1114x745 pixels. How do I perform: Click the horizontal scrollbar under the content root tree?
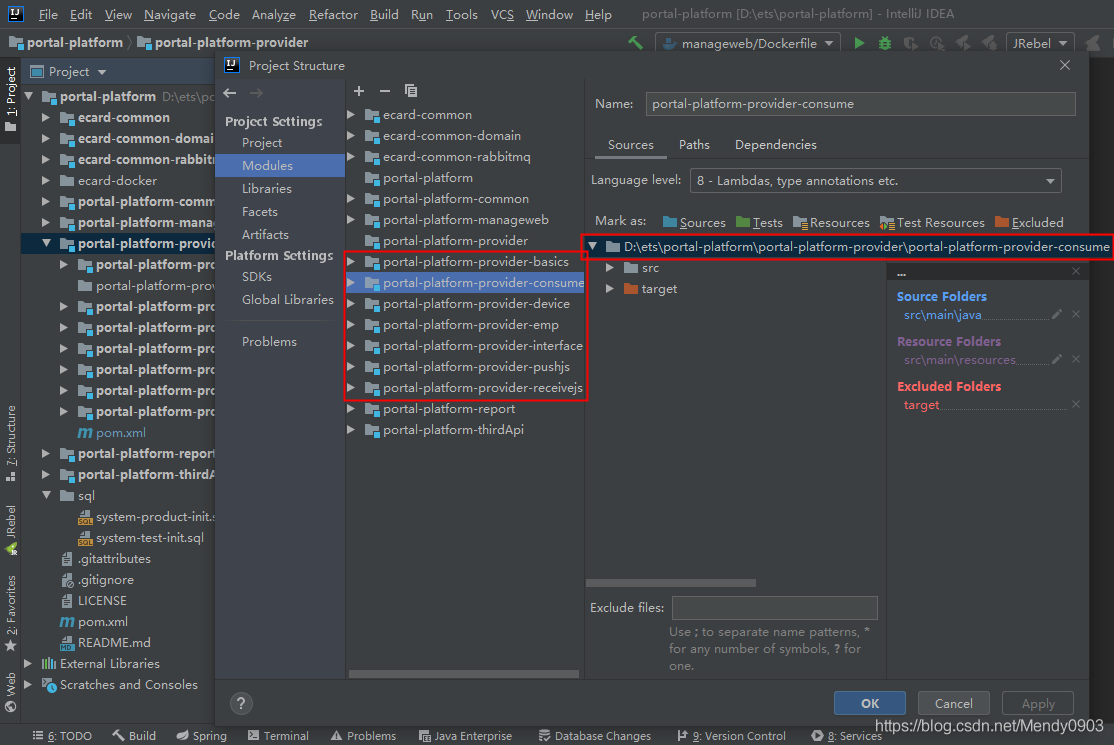coord(670,583)
